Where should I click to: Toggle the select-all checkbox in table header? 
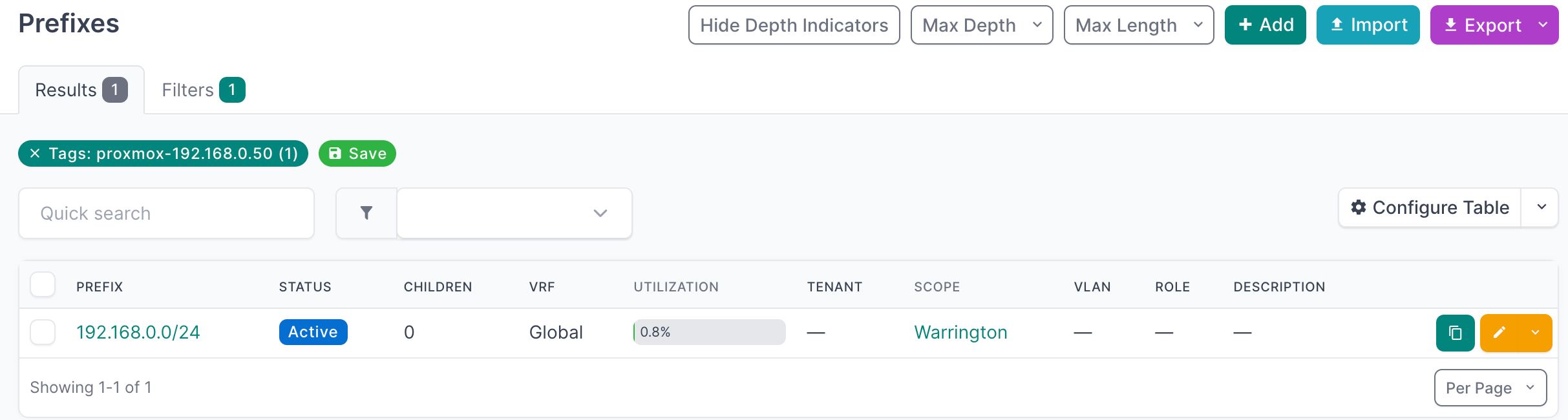pyautogui.click(x=43, y=285)
